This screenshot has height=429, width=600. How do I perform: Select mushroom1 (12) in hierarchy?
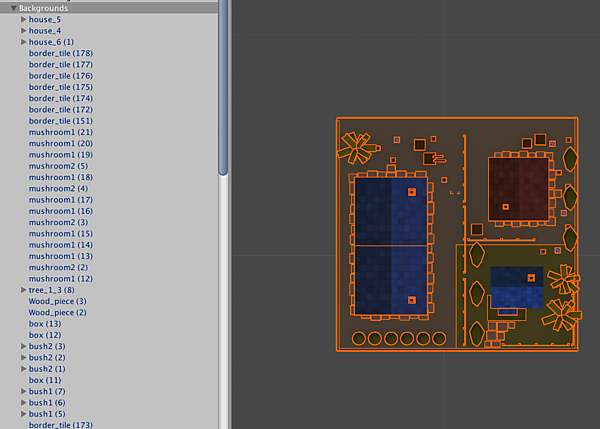pyautogui.click(x=60, y=278)
